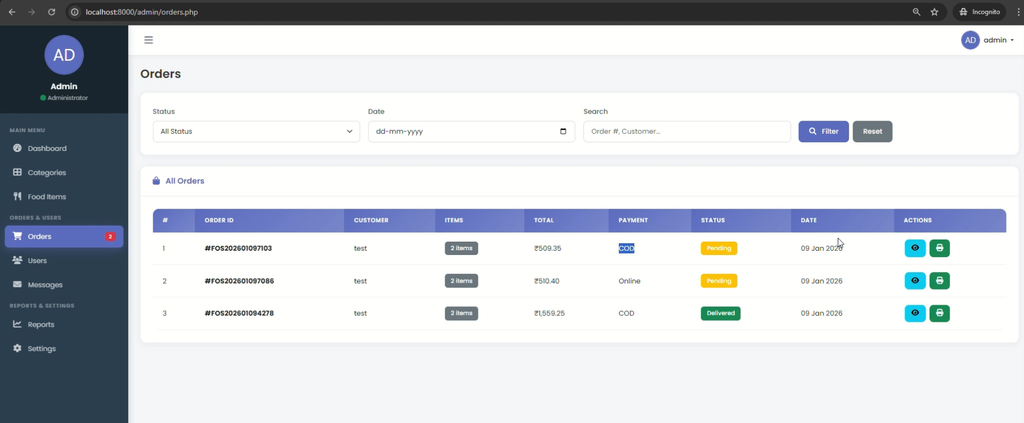Click order ID #FOS202601097086
This screenshot has width=1024, height=423.
pos(239,281)
